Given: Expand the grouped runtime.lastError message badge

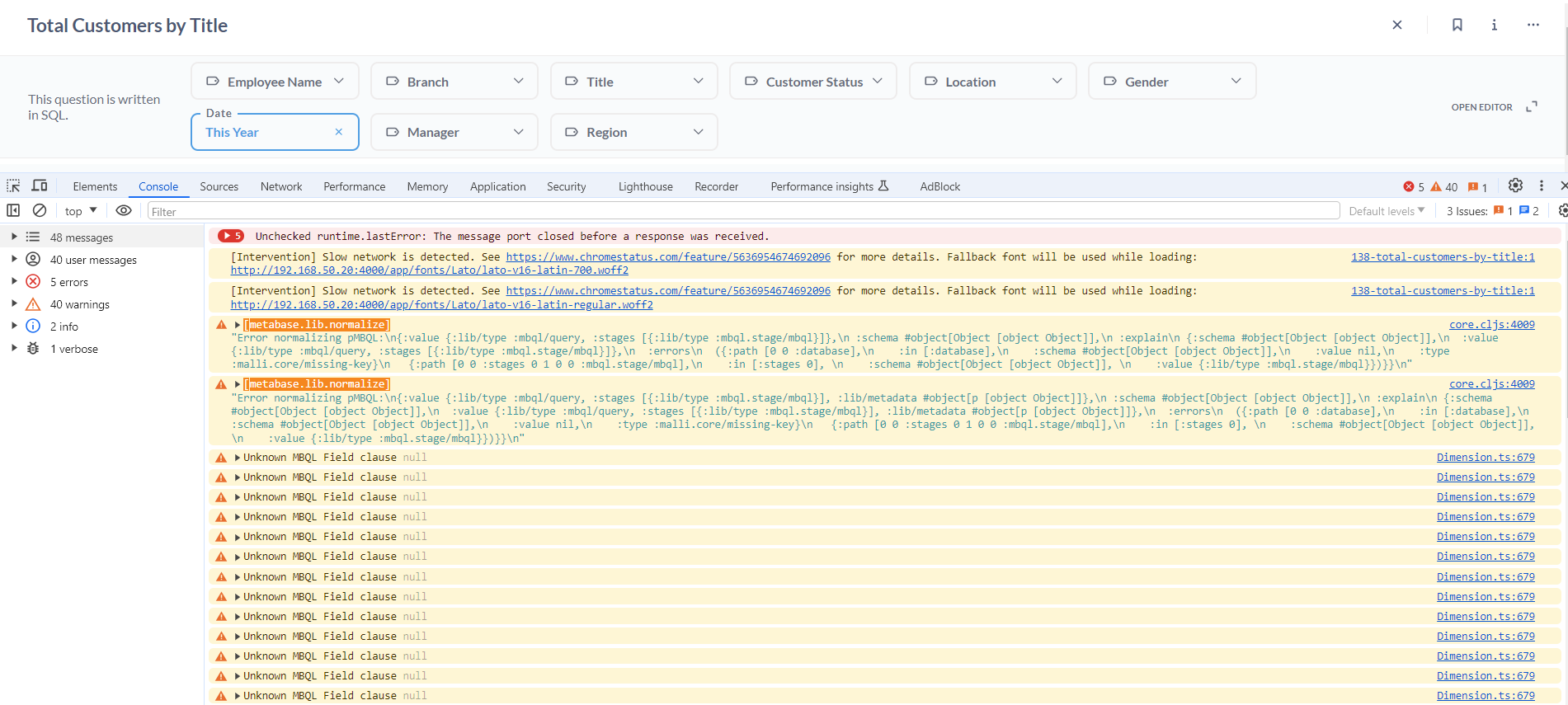Looking at the screenshot, I should pos(231,236).
